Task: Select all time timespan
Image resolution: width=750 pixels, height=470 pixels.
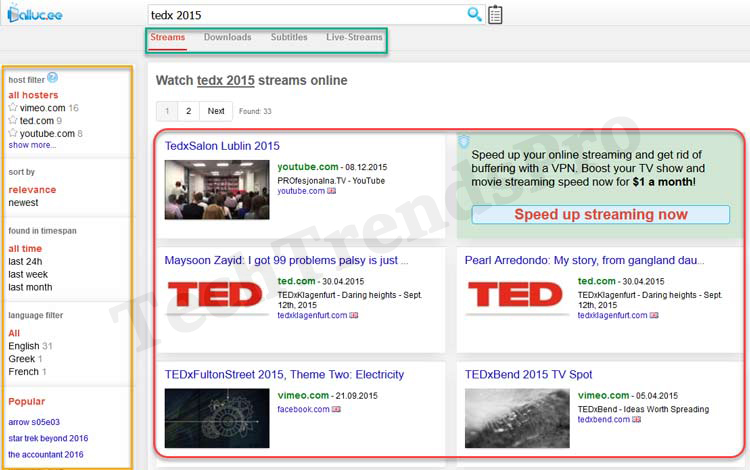Action: [x=25, y=249]
